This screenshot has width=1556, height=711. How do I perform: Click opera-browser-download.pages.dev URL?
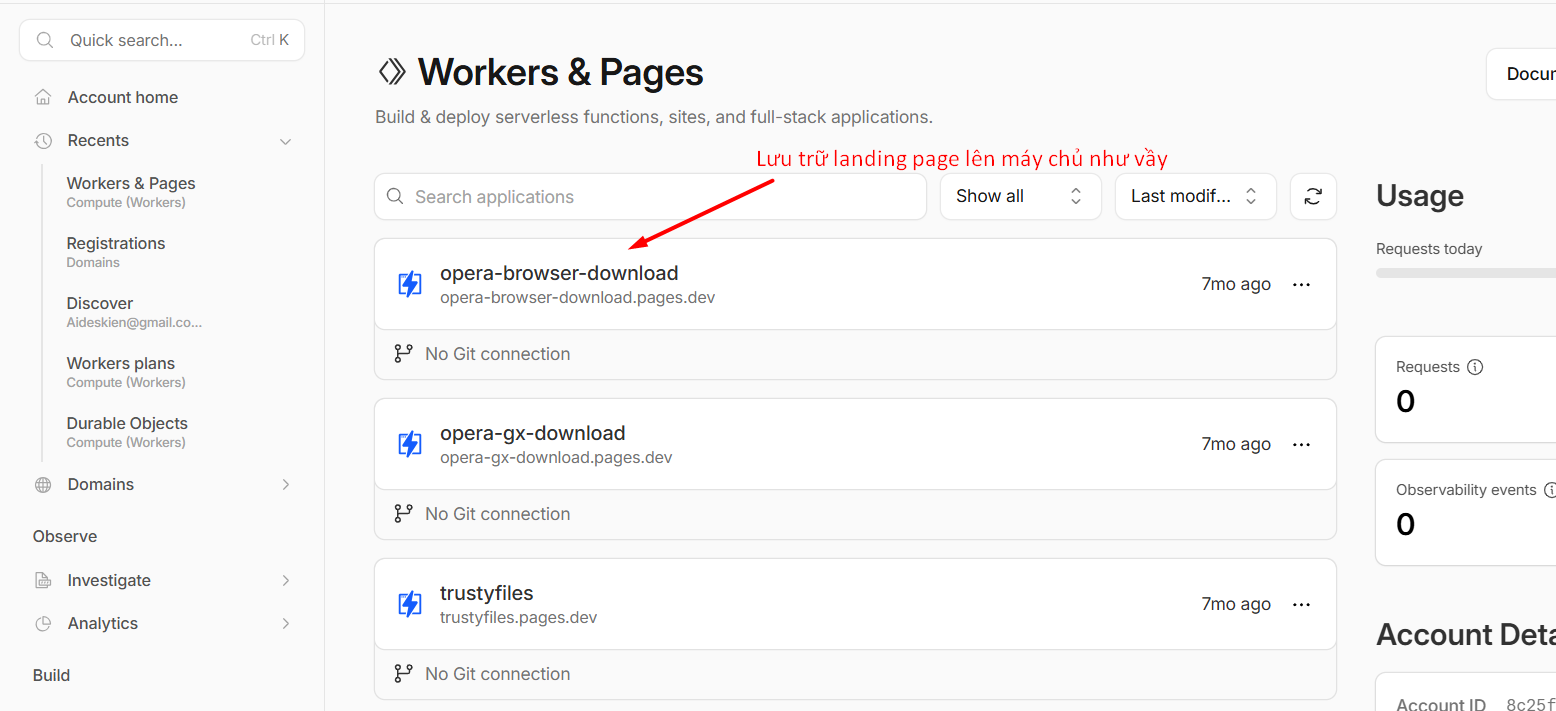pyautogui.click(x=577, y=298)
